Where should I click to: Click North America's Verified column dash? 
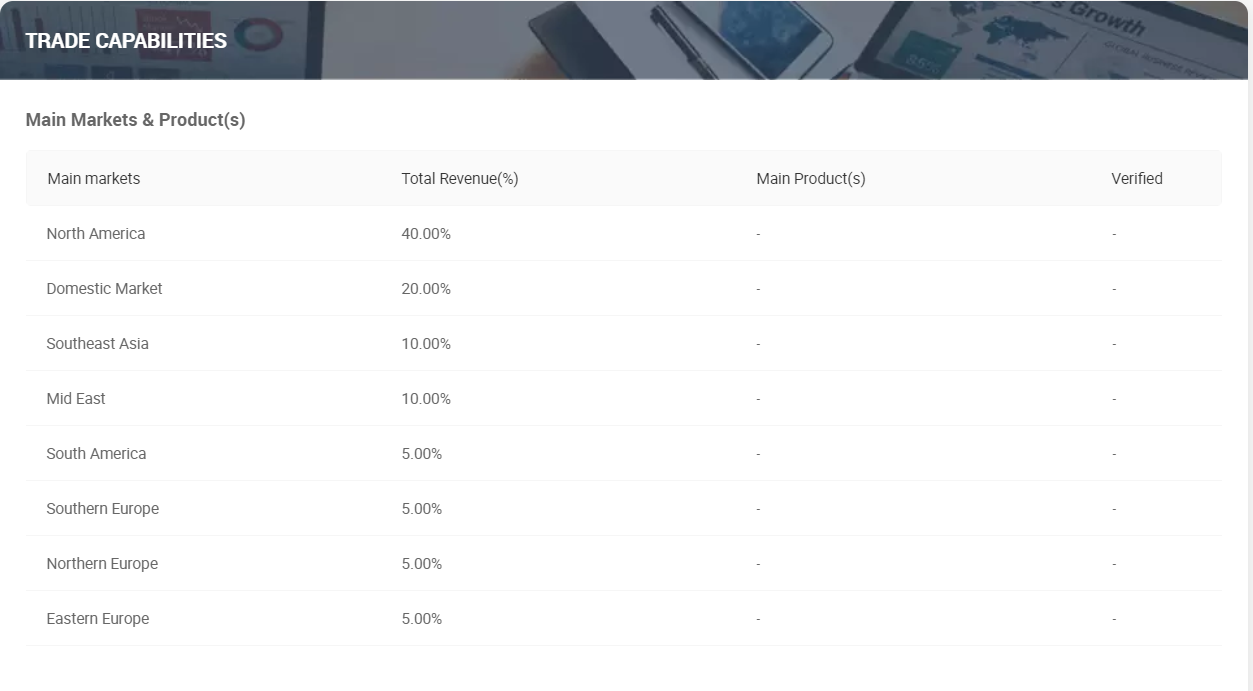(1114, 234)
